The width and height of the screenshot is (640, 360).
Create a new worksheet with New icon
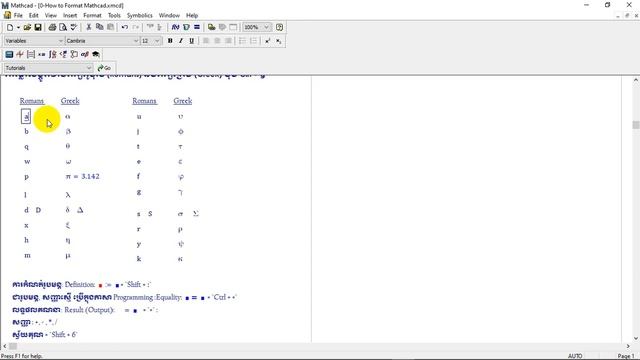(x=10, y=27)
